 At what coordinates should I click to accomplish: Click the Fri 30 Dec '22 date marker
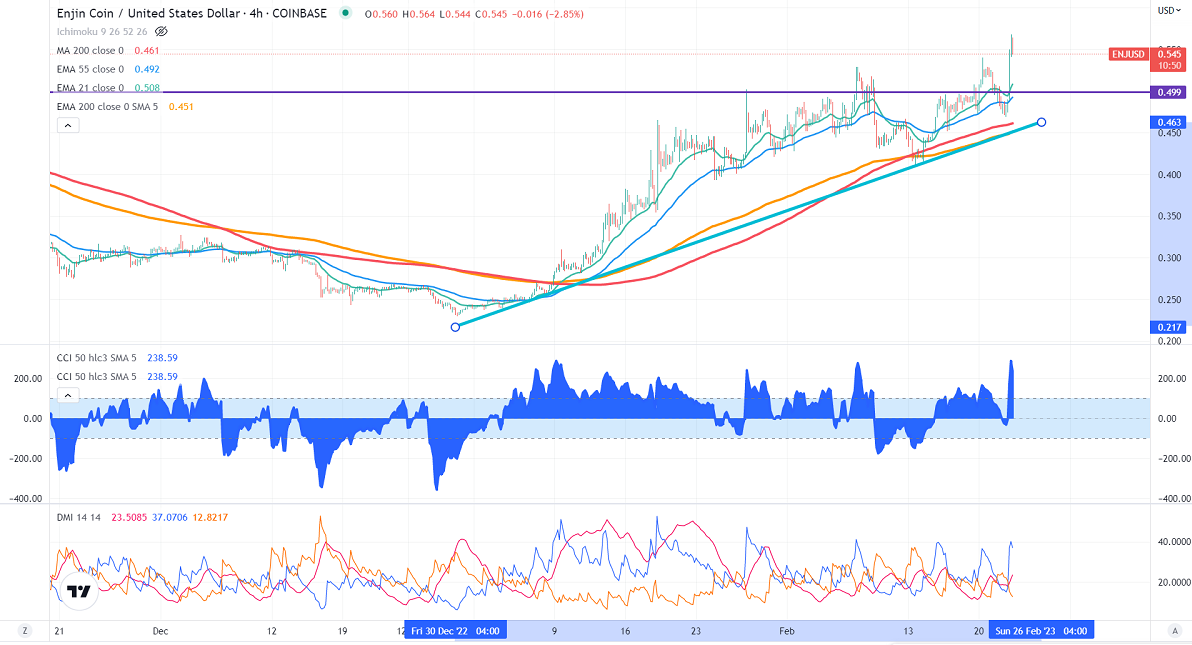click(456, 630)
